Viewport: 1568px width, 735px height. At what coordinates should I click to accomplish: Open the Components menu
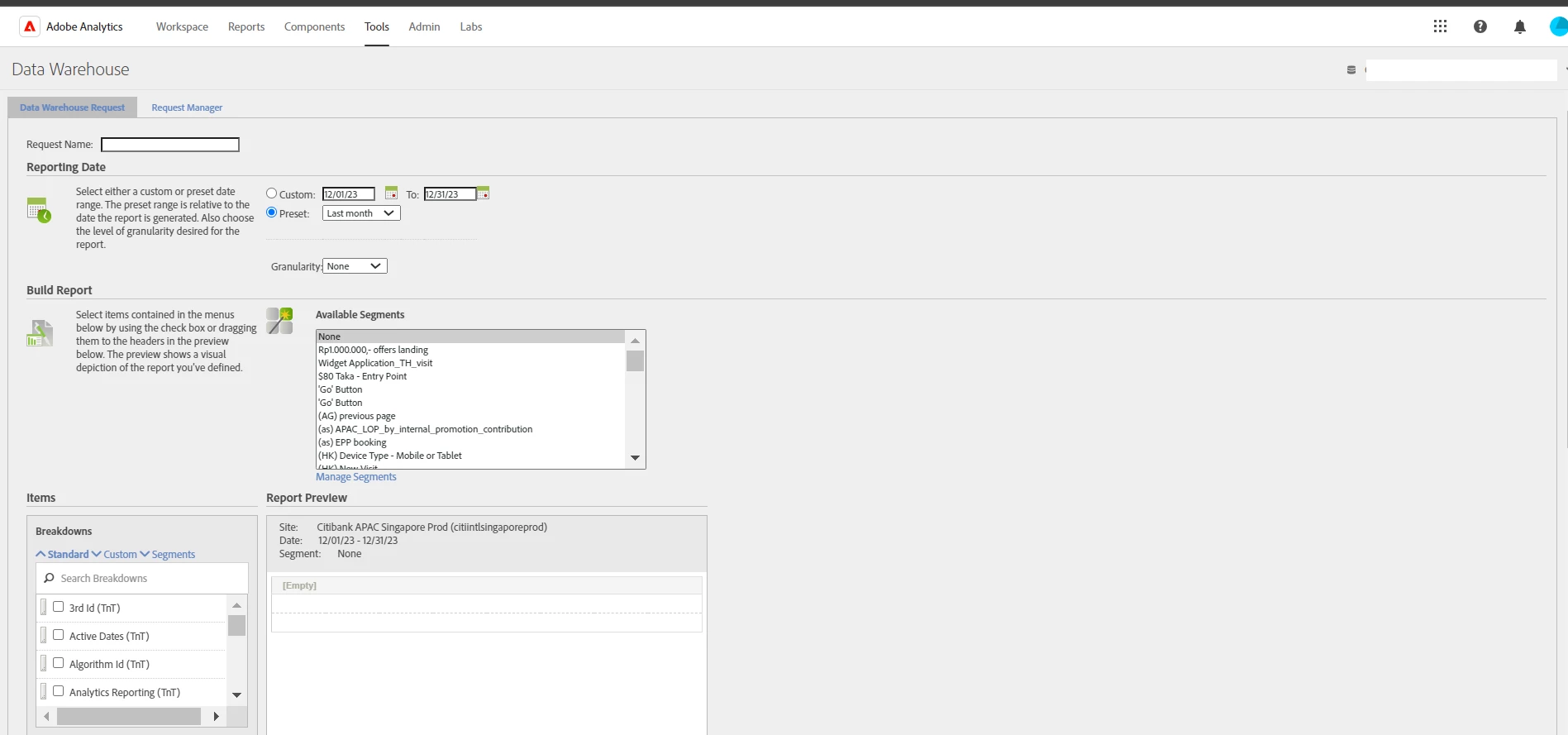[314, 26]
